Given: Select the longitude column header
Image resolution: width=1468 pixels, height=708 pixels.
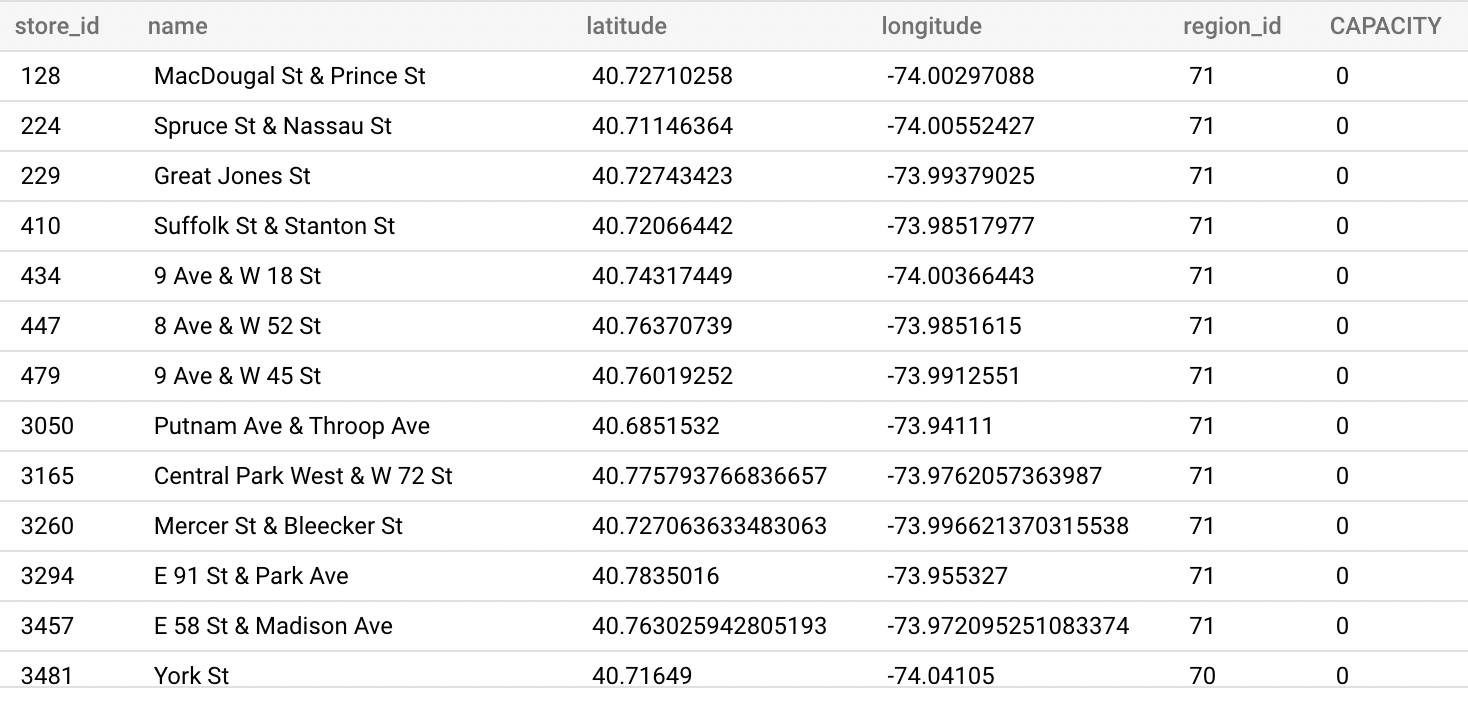Looking at the screenshot, I should pos(931,26).
